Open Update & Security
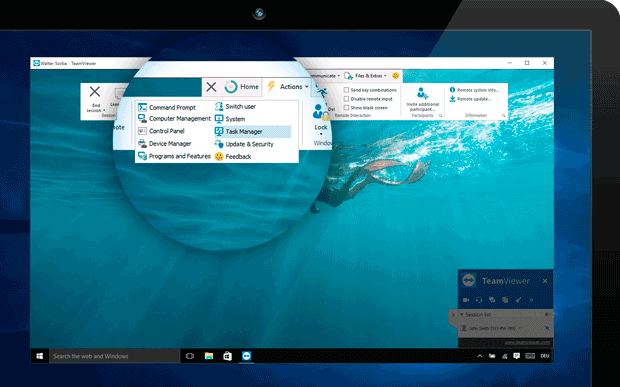 (x=244, y=144)
